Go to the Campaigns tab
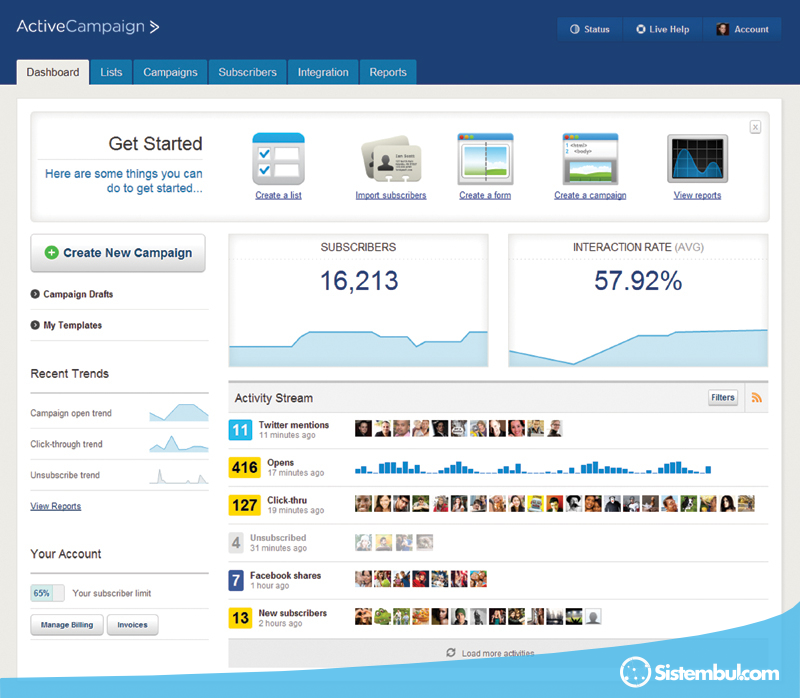 tap(170, 72)
